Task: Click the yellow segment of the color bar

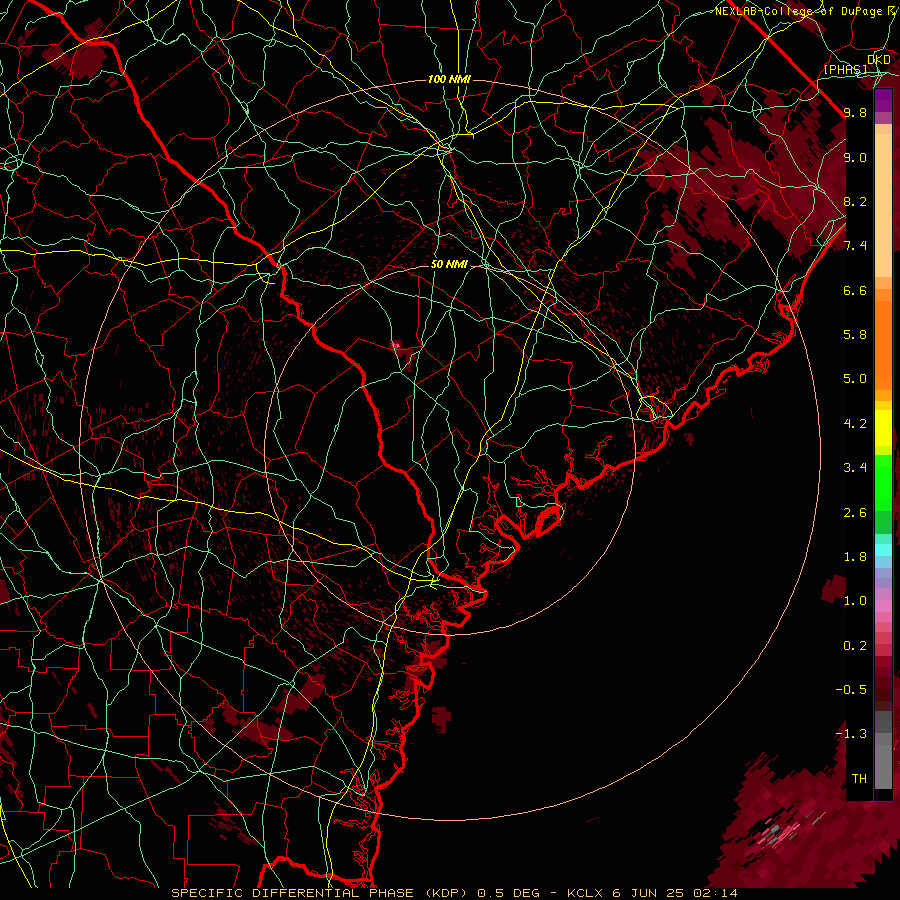Action: 883,428
